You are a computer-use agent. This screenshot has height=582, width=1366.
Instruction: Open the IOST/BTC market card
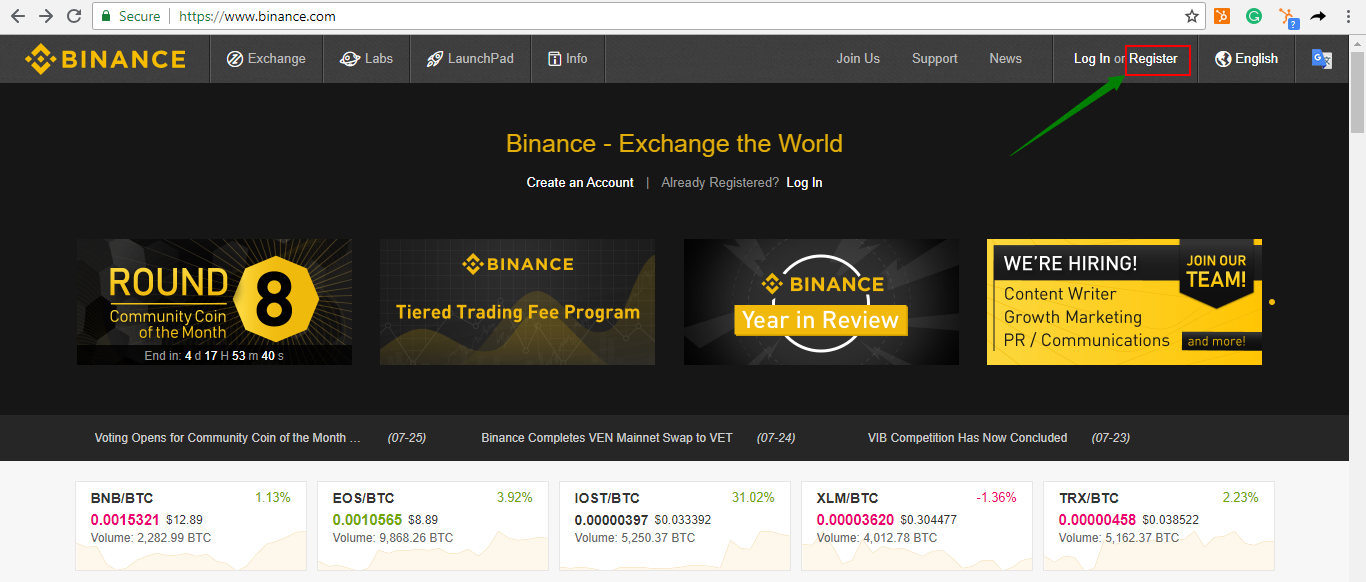675,526
